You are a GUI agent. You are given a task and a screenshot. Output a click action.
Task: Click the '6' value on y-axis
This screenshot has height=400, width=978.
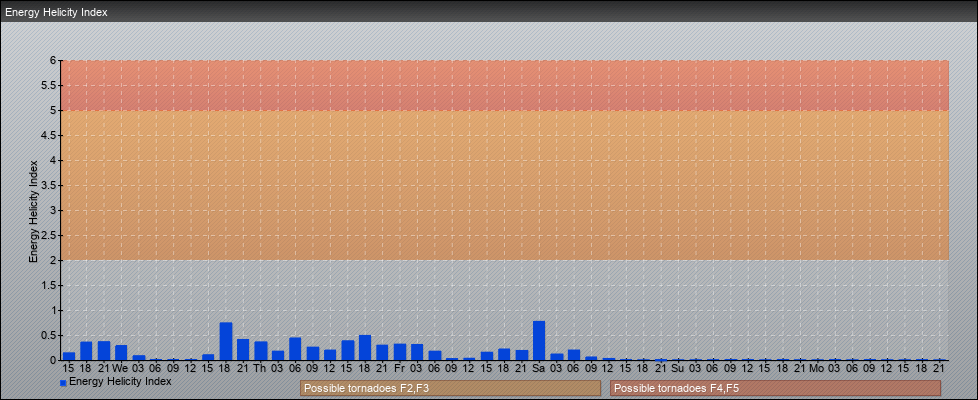click(54, 61)
